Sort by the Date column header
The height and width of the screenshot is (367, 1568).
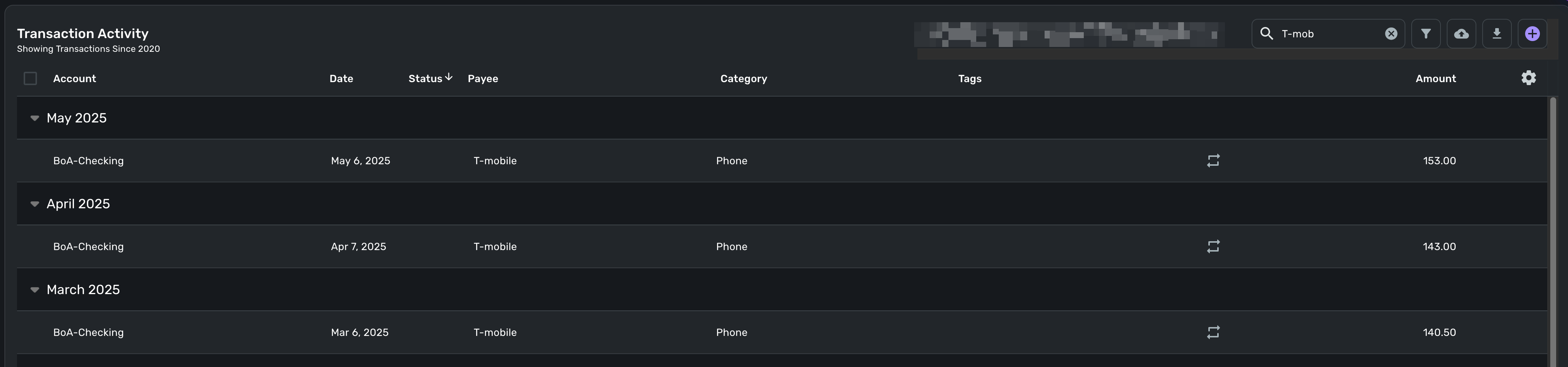342,79
